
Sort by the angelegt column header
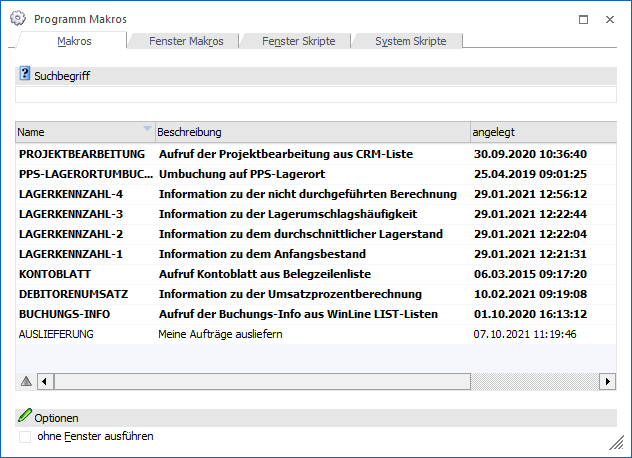540,132
